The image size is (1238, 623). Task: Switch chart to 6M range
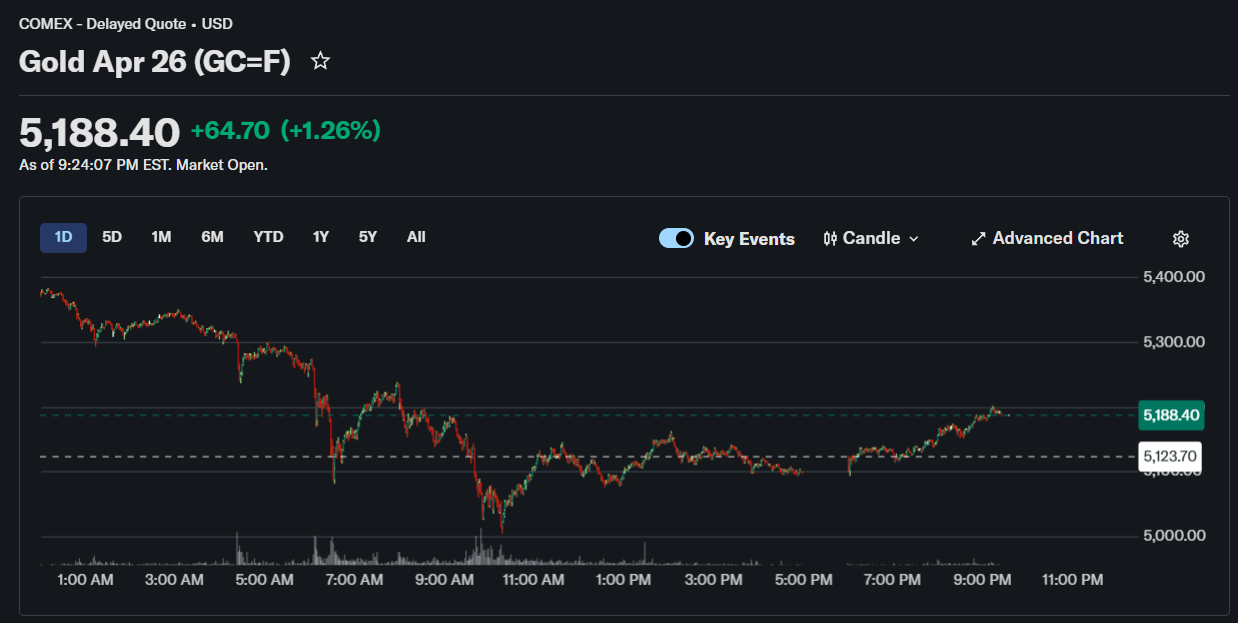[x=212, y=237]
